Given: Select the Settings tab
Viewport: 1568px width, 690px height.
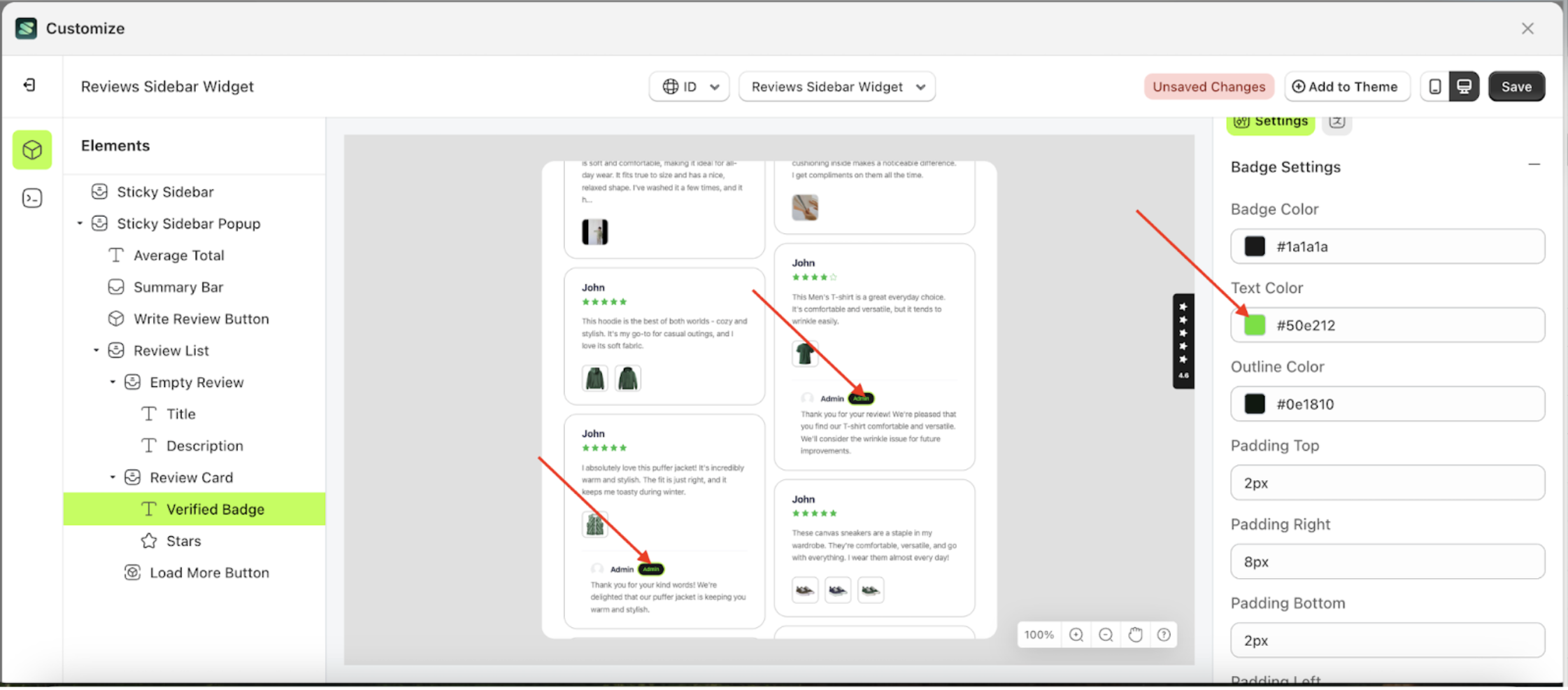Looking at the screenshot, I should pos(1270,122).
